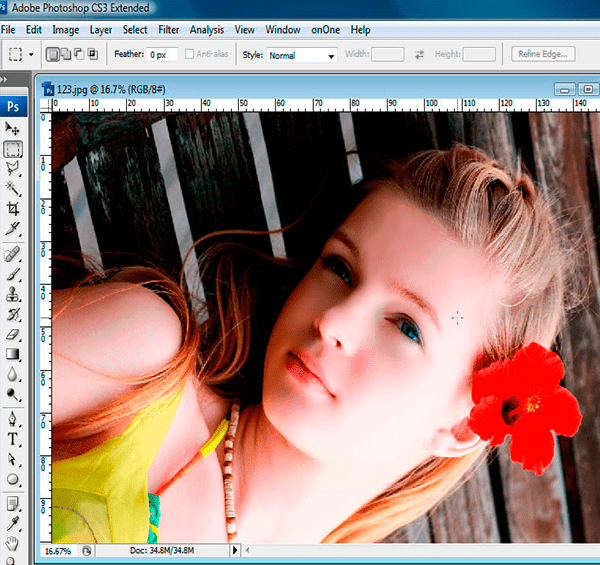This screenshot has width=600, height=565.
Task: Select the Rectangular Marquee tool in toolbox
Action: pos(13,149)
